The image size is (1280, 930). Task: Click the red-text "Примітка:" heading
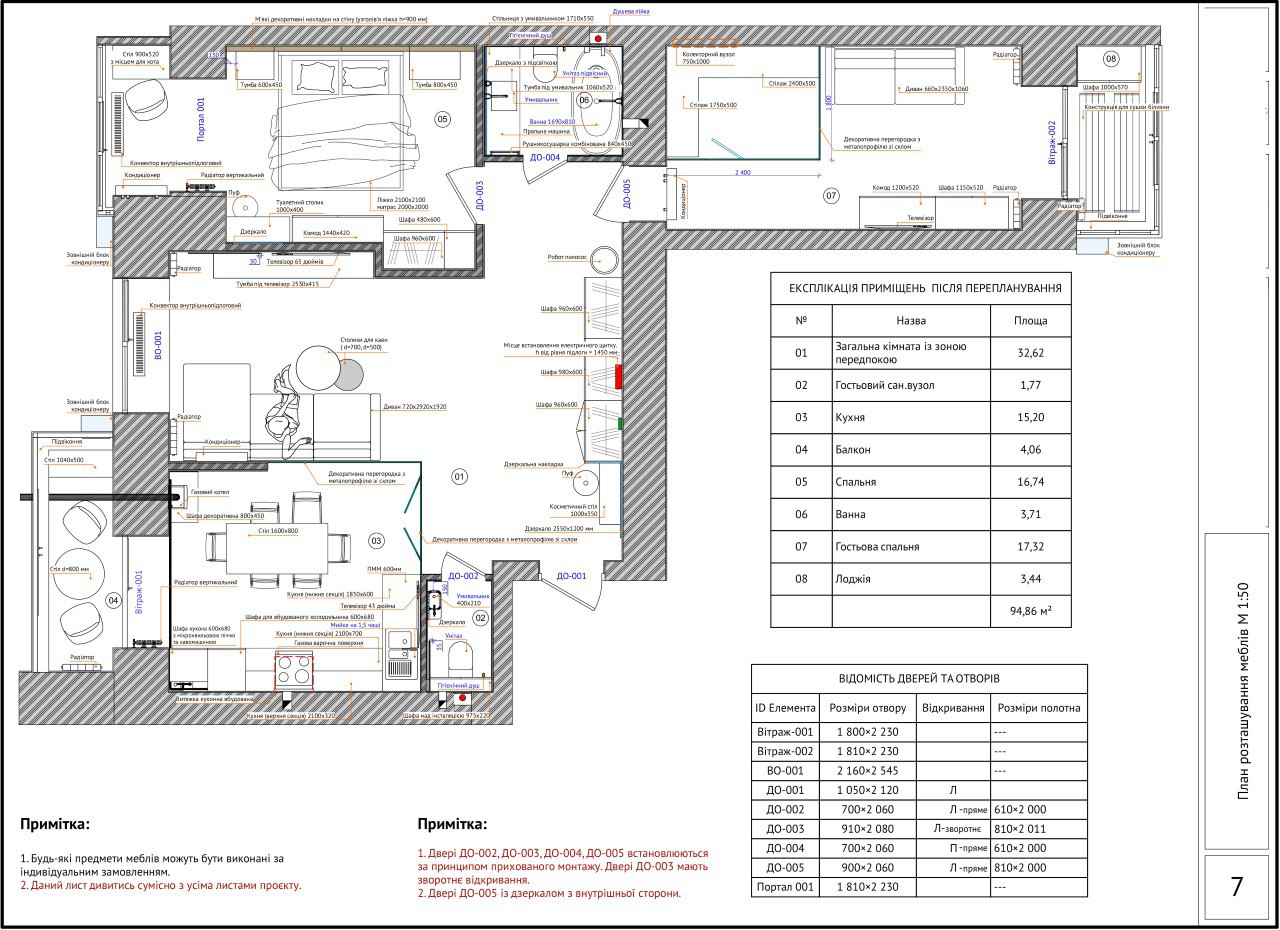coord(452,825)
